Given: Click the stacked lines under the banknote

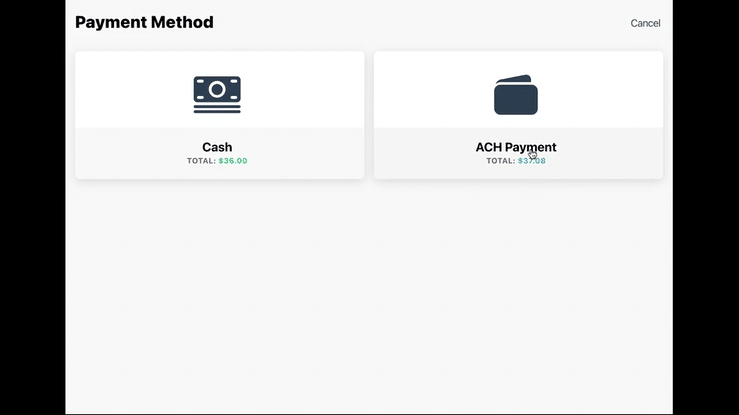Looking at the screenshot, I should 217,109.
